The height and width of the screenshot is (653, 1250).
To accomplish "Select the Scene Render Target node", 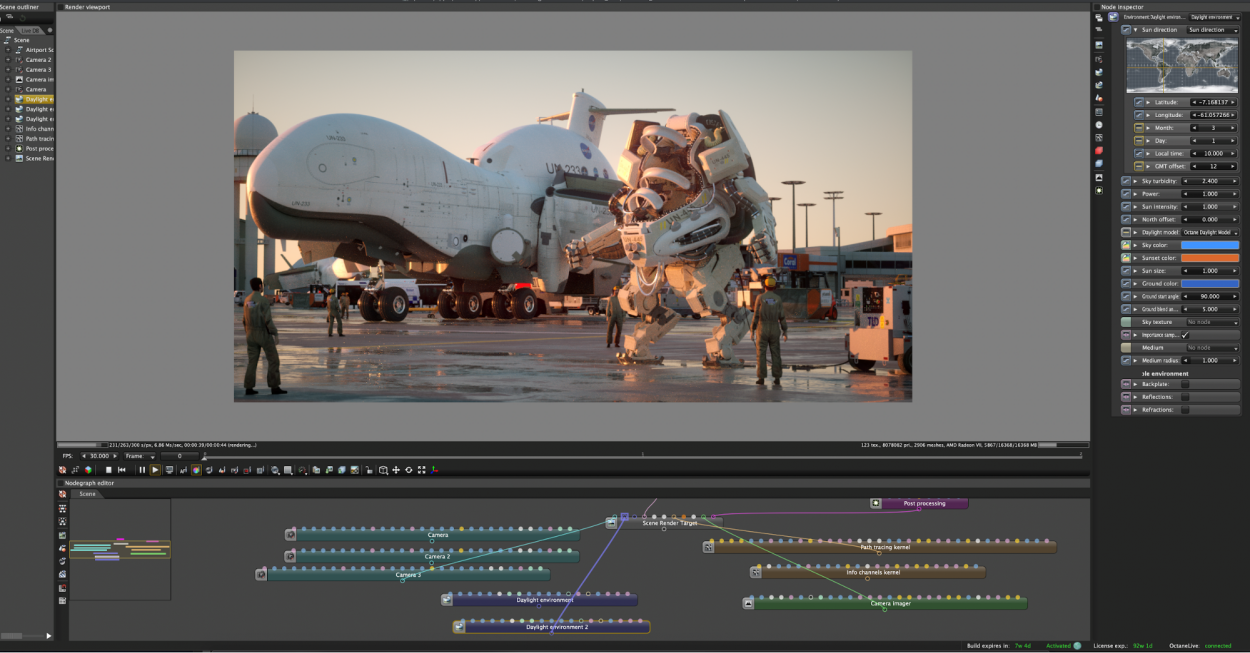I will 663,523.
